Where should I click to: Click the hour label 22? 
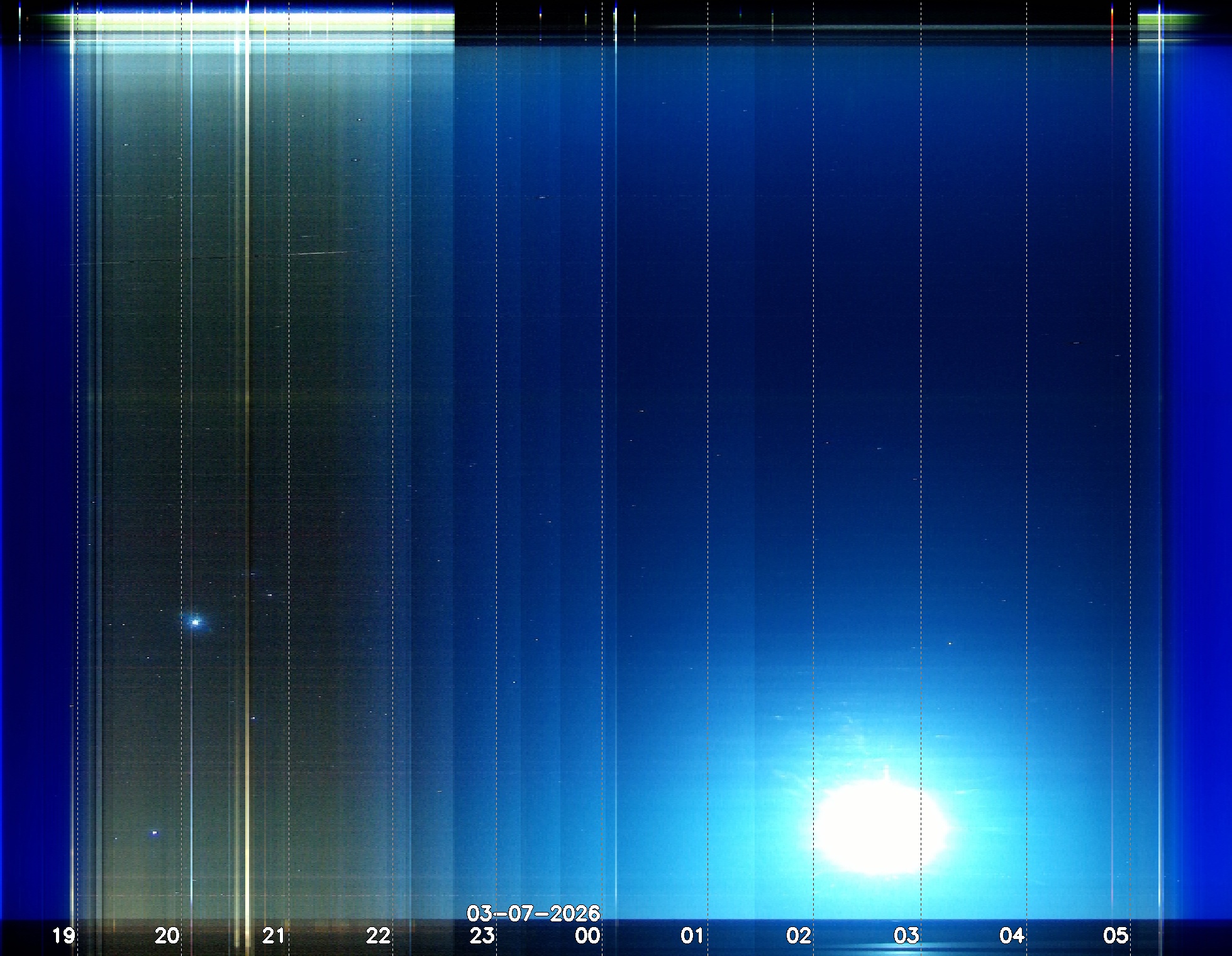[378, 936]
